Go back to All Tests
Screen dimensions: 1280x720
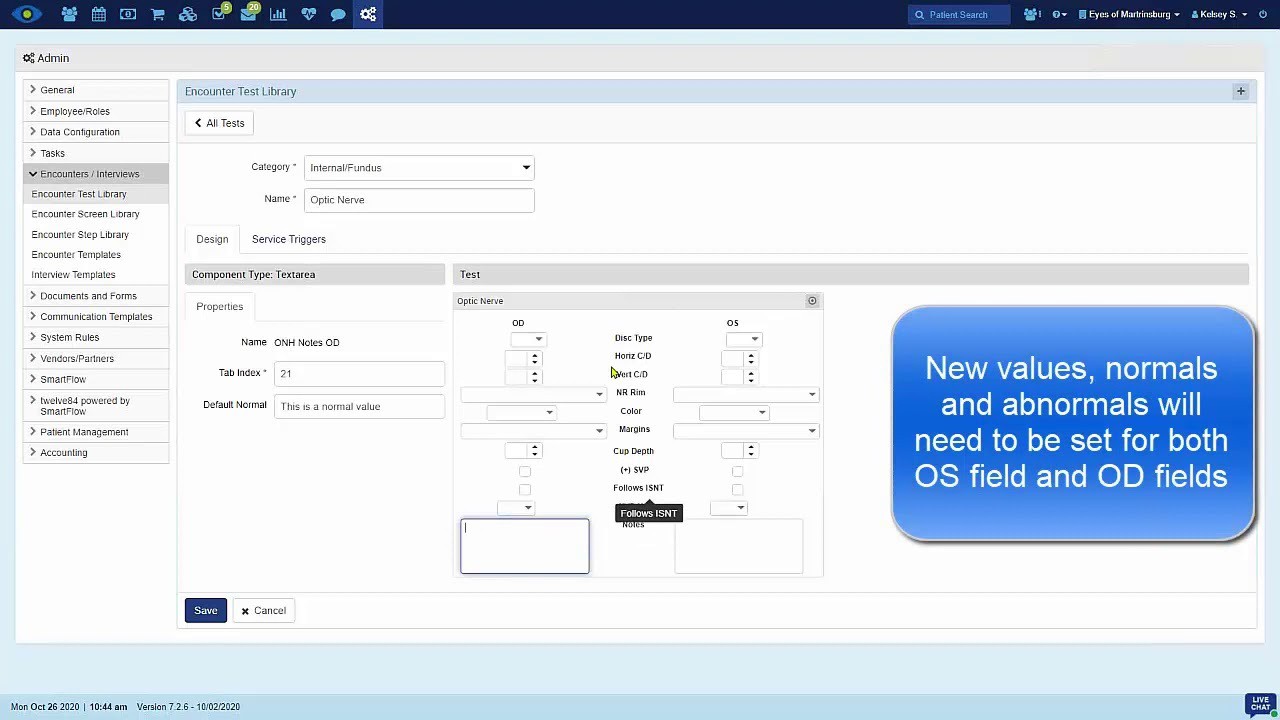click(x=219, y=123)
